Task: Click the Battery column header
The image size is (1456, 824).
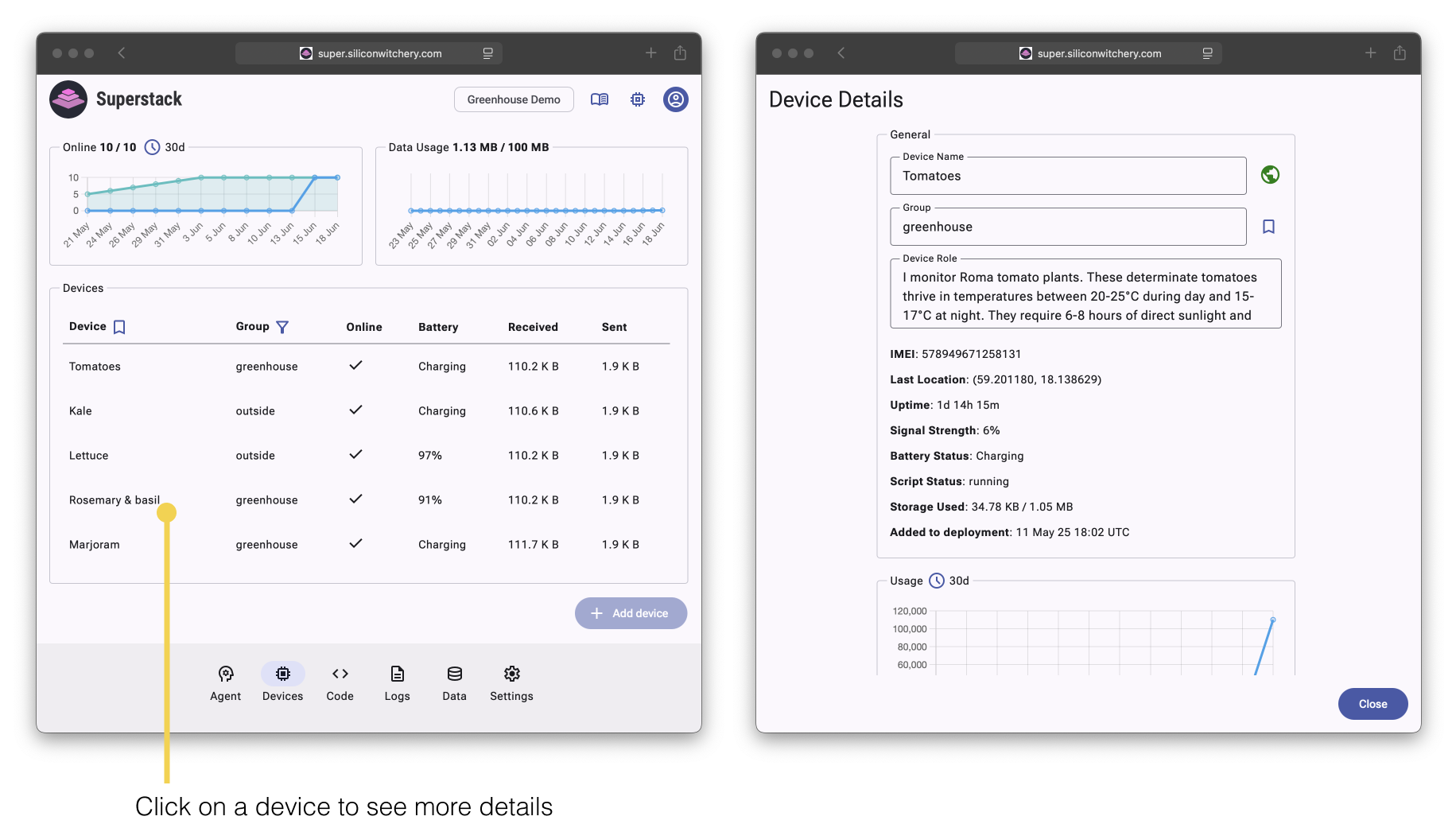Action: (x=438, y=327)
